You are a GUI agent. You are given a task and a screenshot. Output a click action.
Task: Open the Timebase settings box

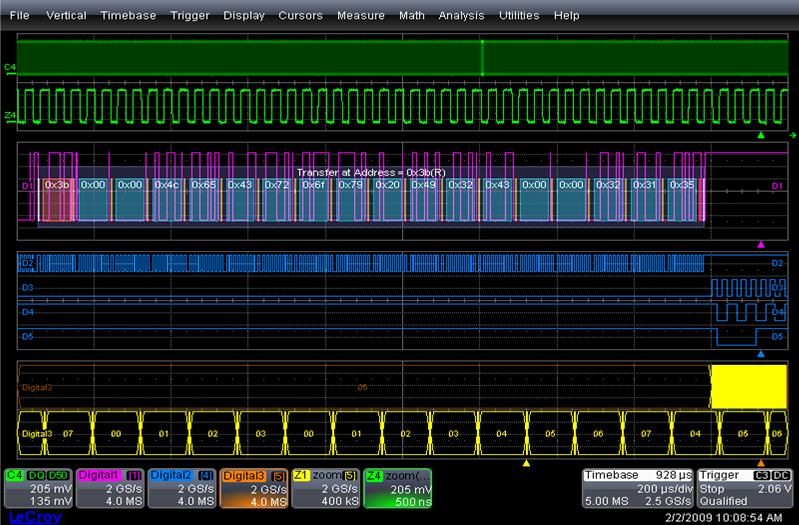[637, 487]
